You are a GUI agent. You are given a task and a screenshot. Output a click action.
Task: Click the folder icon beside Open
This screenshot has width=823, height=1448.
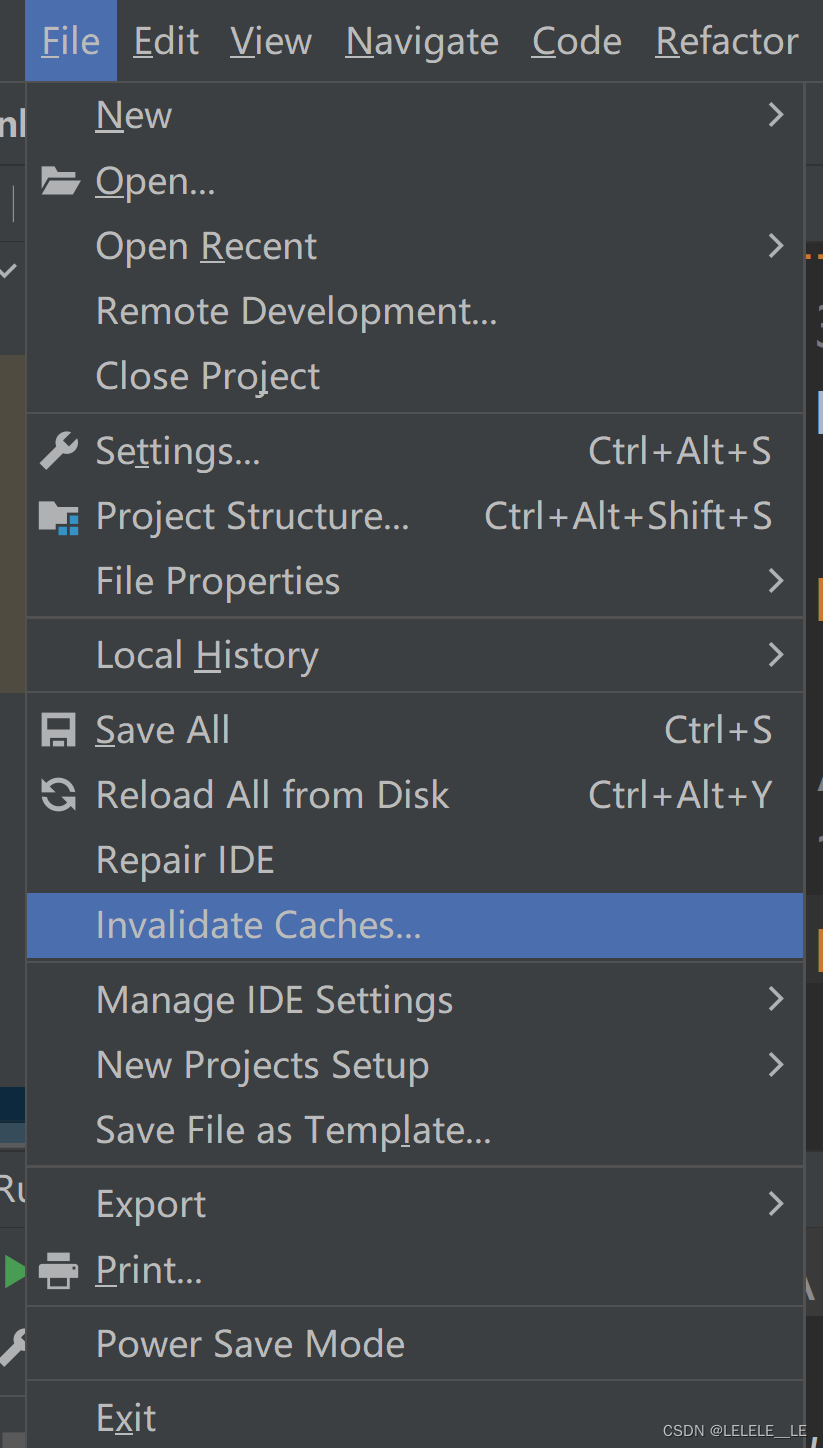(59, 181)
